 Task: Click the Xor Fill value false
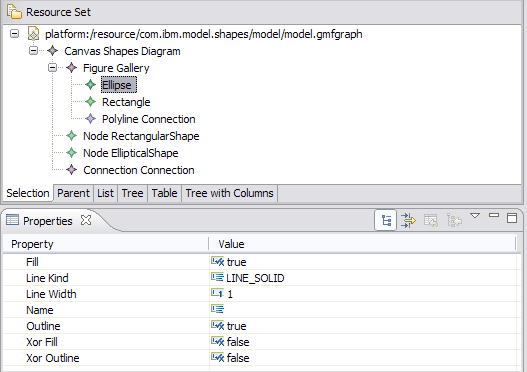(238, 342)
